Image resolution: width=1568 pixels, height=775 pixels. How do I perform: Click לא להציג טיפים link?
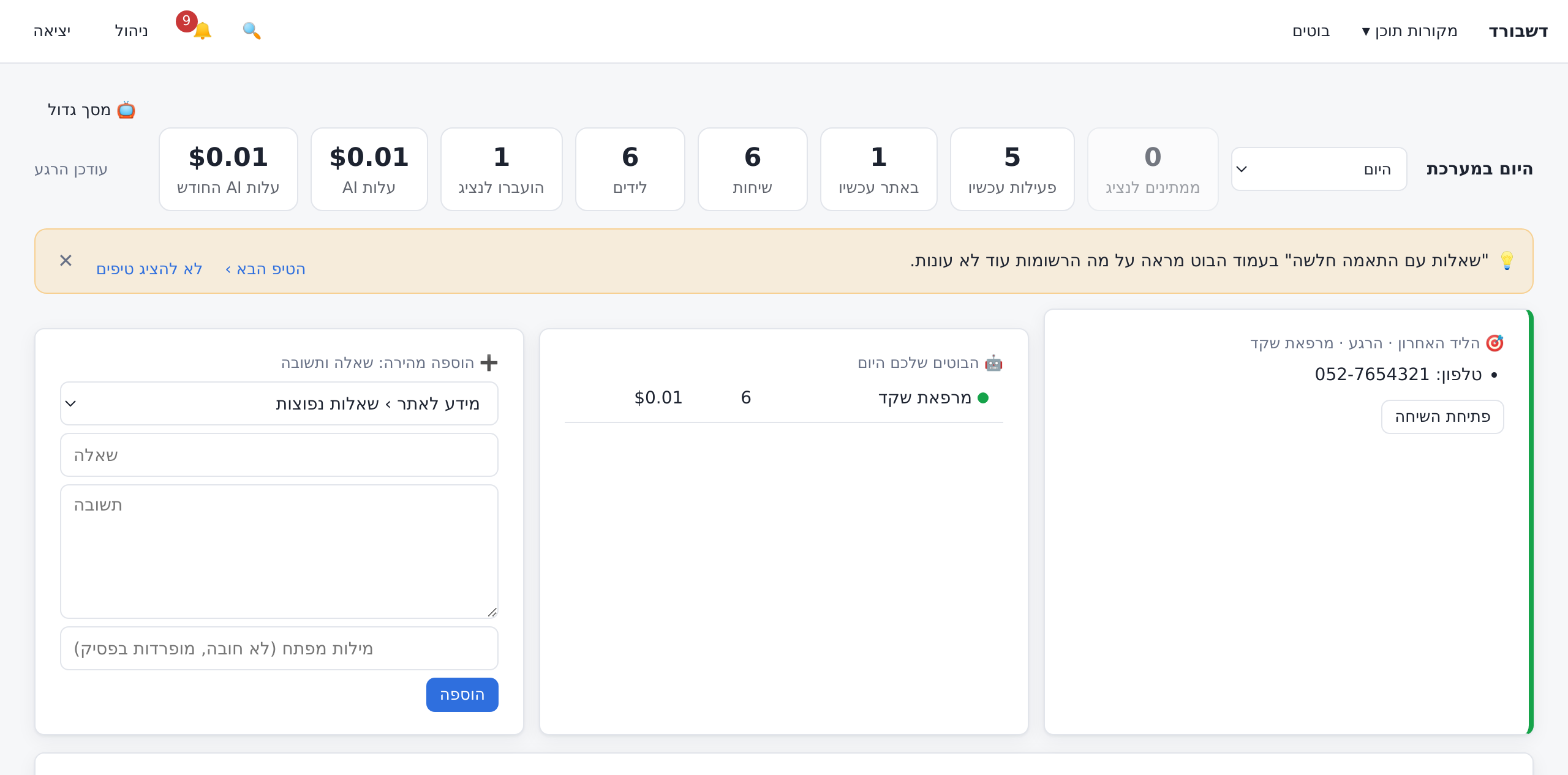point(149,269)
